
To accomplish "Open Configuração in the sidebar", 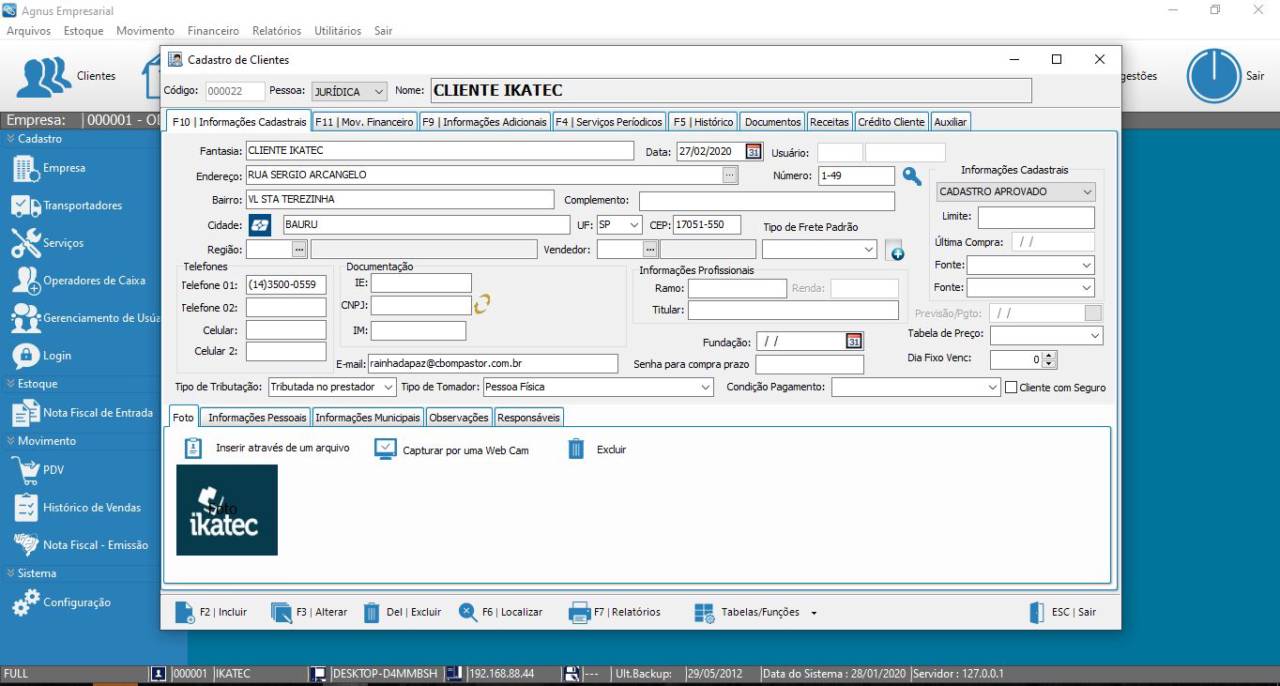I will 76,603.
